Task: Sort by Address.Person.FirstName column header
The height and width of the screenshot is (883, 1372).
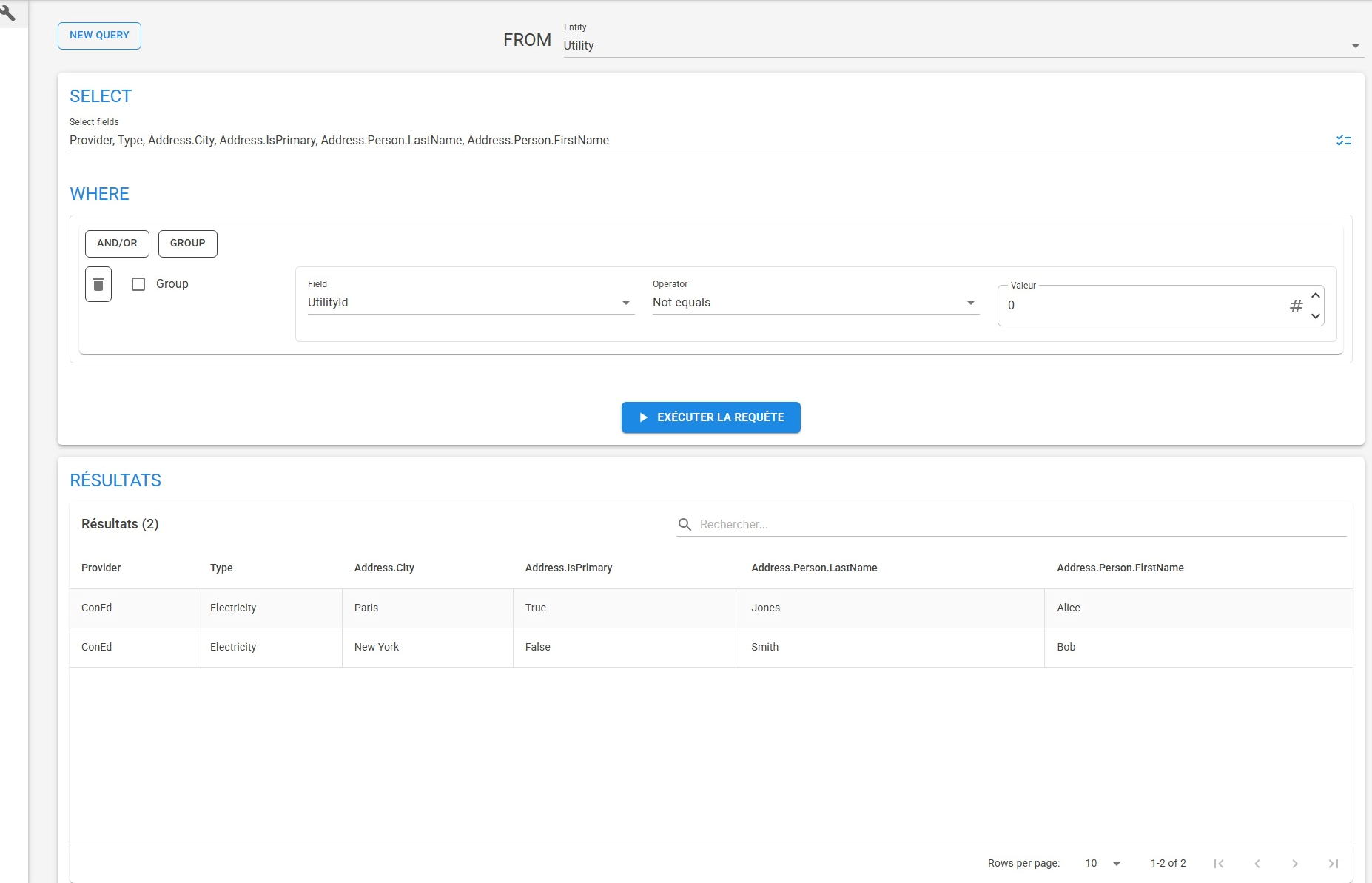Action: tap(1120, 568)
